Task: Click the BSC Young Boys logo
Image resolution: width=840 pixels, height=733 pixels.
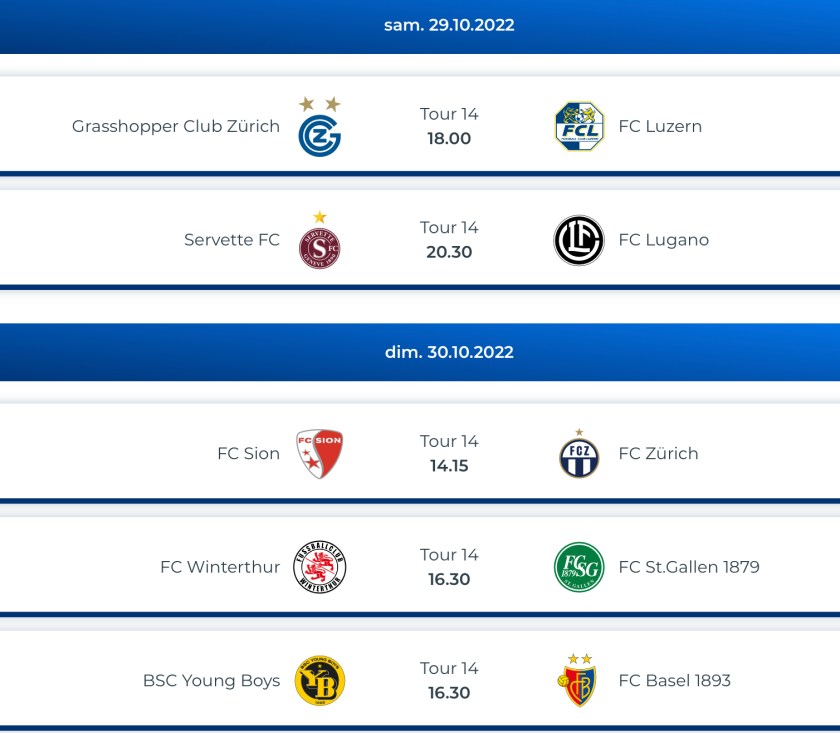Action: (320, 681)
